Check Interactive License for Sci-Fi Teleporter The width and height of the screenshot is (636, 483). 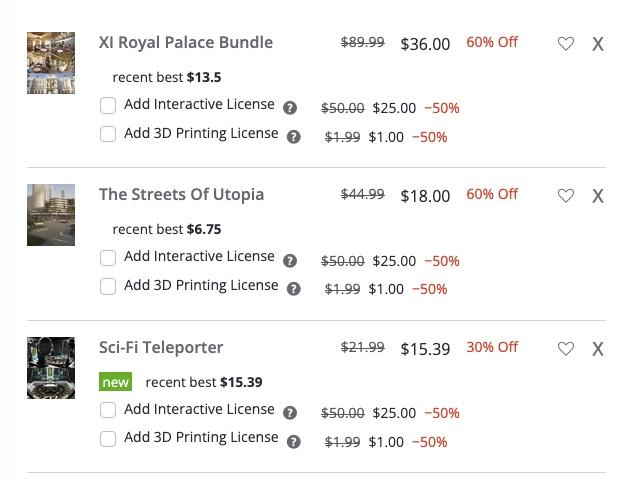pyautogui.click(x=108, y=410)
